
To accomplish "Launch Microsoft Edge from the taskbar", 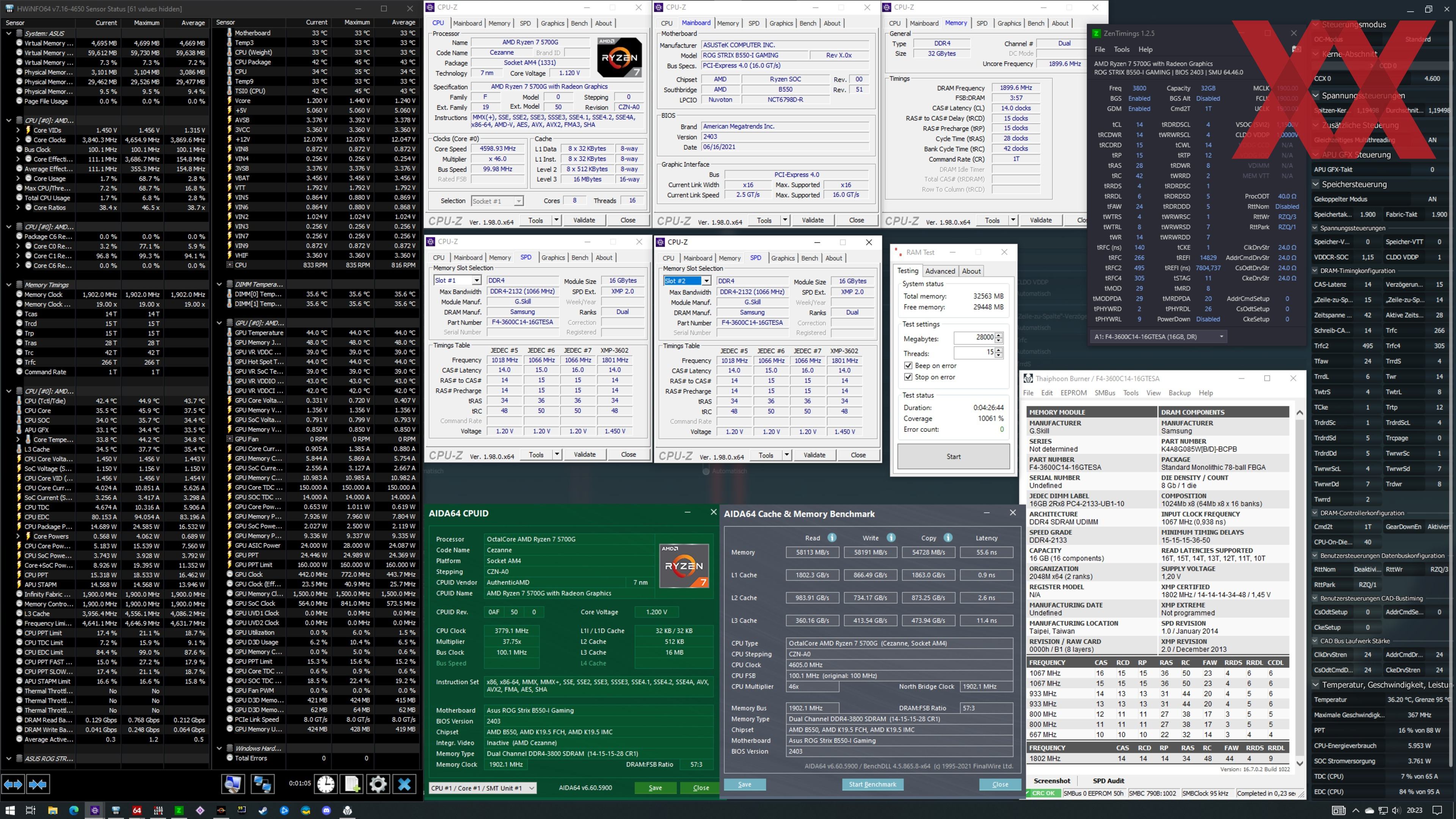I will [x=74, y=810].
